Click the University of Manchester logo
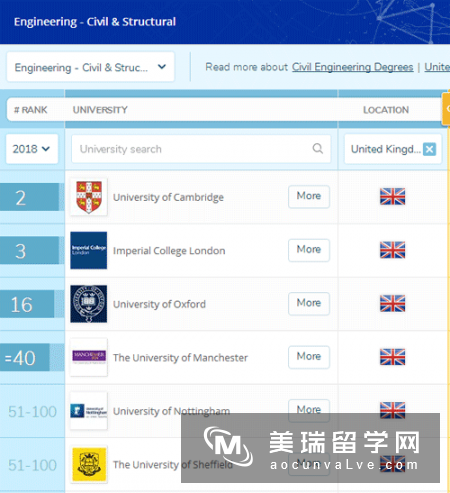450x493 pixels. click(89, 357)
